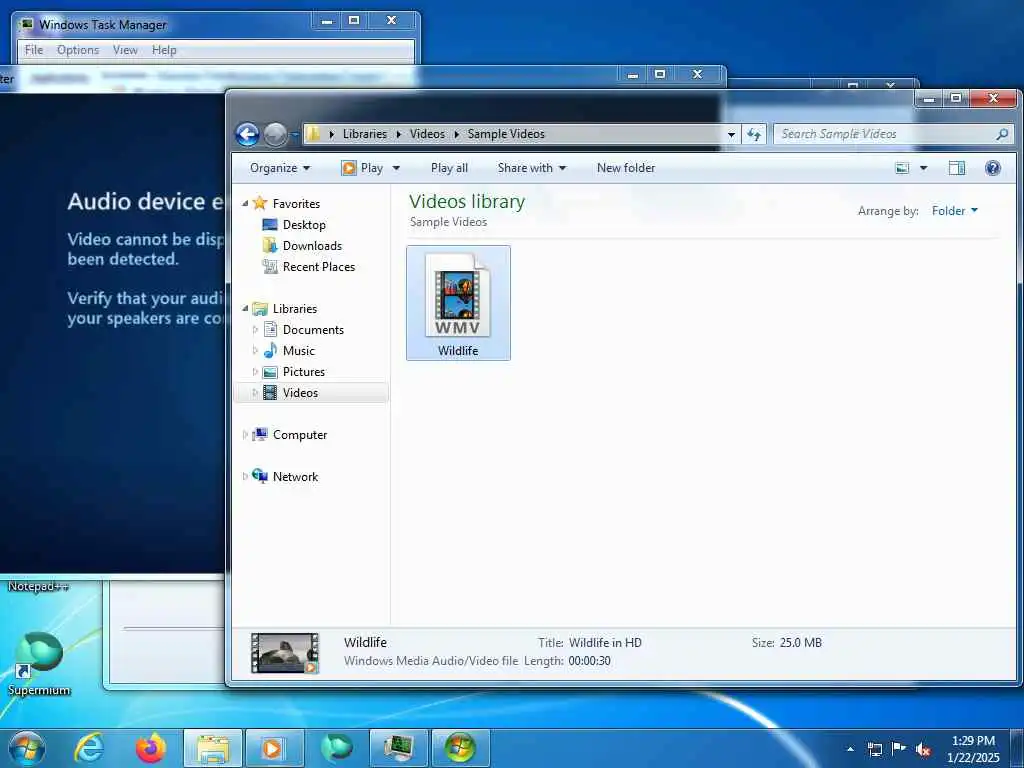This screenshot has width=1024, height=768.
Task: Open Downloads under Favorites
Action: (312, 246)
